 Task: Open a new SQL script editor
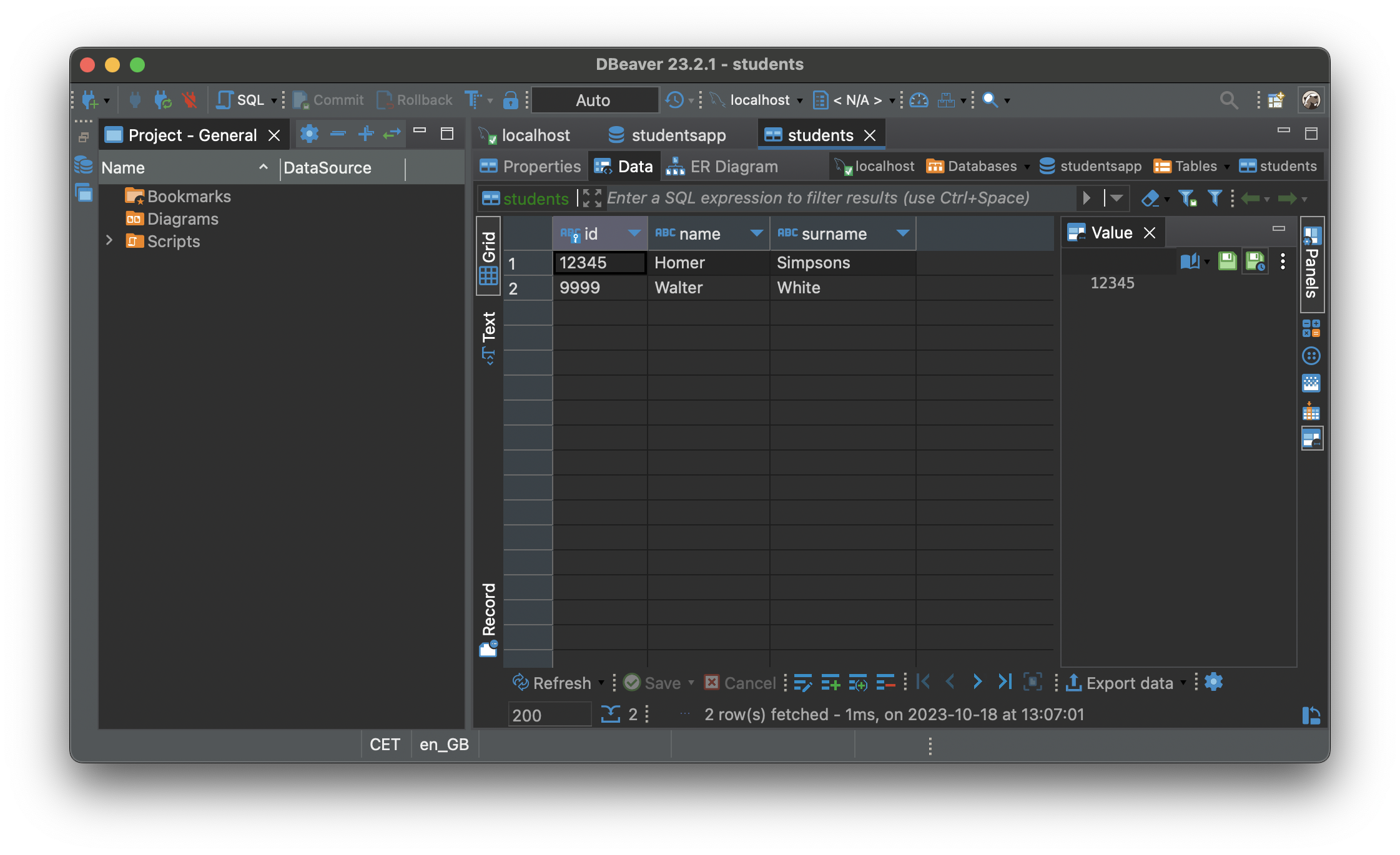(x=240, y=100)
